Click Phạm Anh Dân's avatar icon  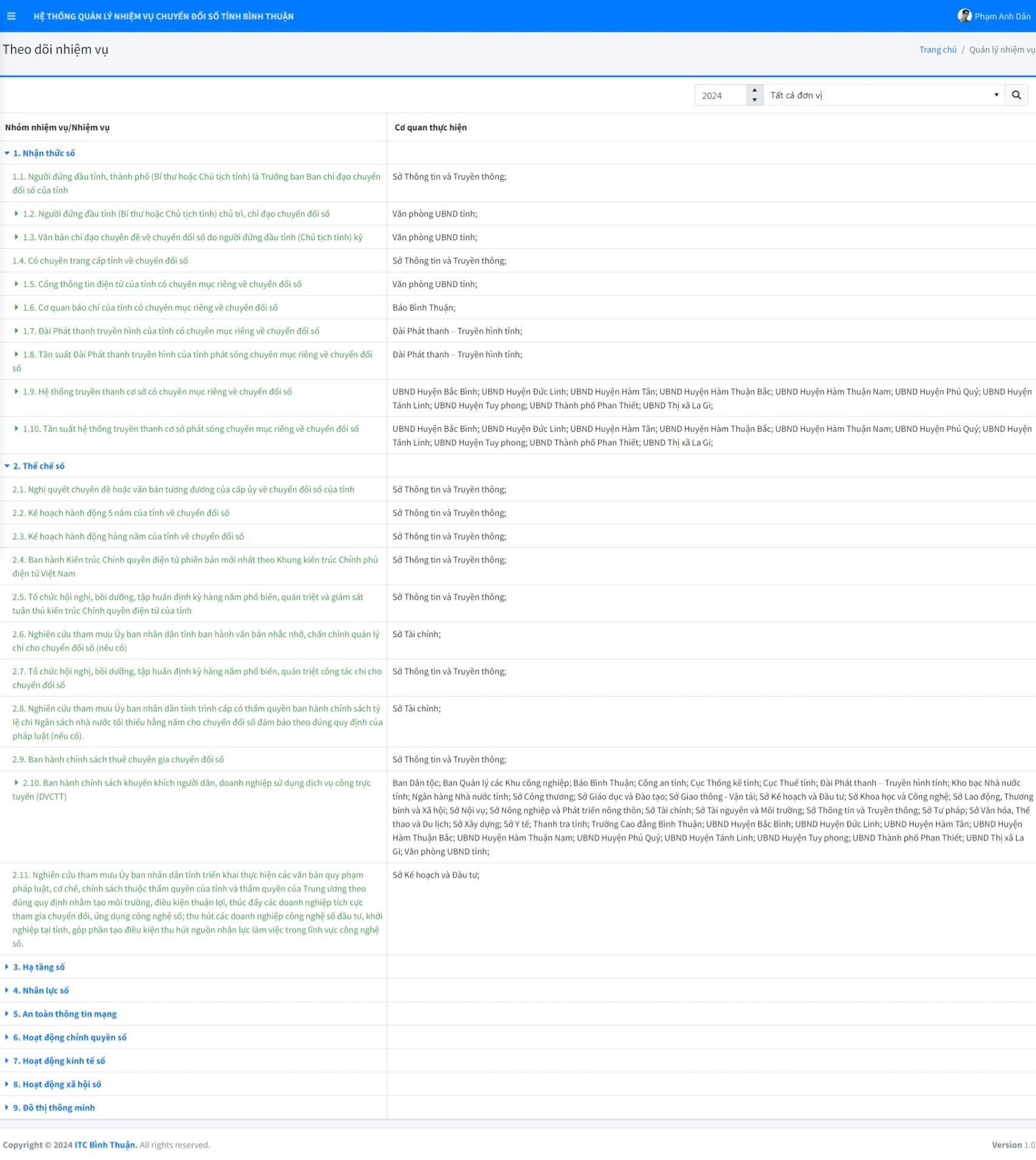click(x=964, y=16)
